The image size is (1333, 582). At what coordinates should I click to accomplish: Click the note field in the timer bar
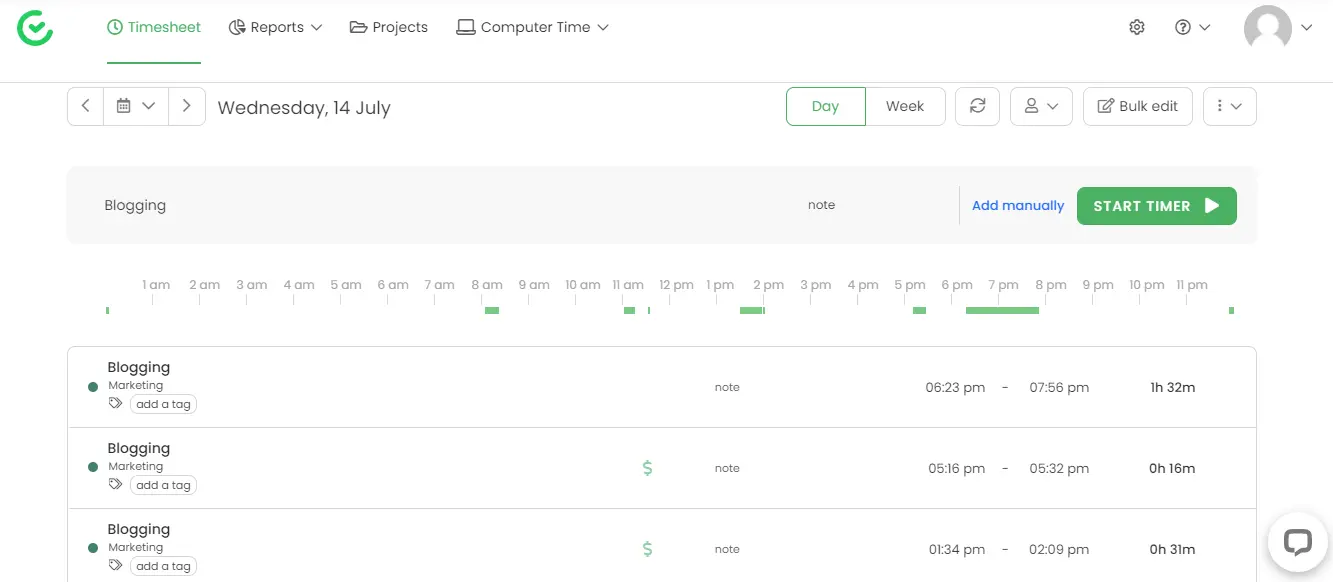click(821, 205)
